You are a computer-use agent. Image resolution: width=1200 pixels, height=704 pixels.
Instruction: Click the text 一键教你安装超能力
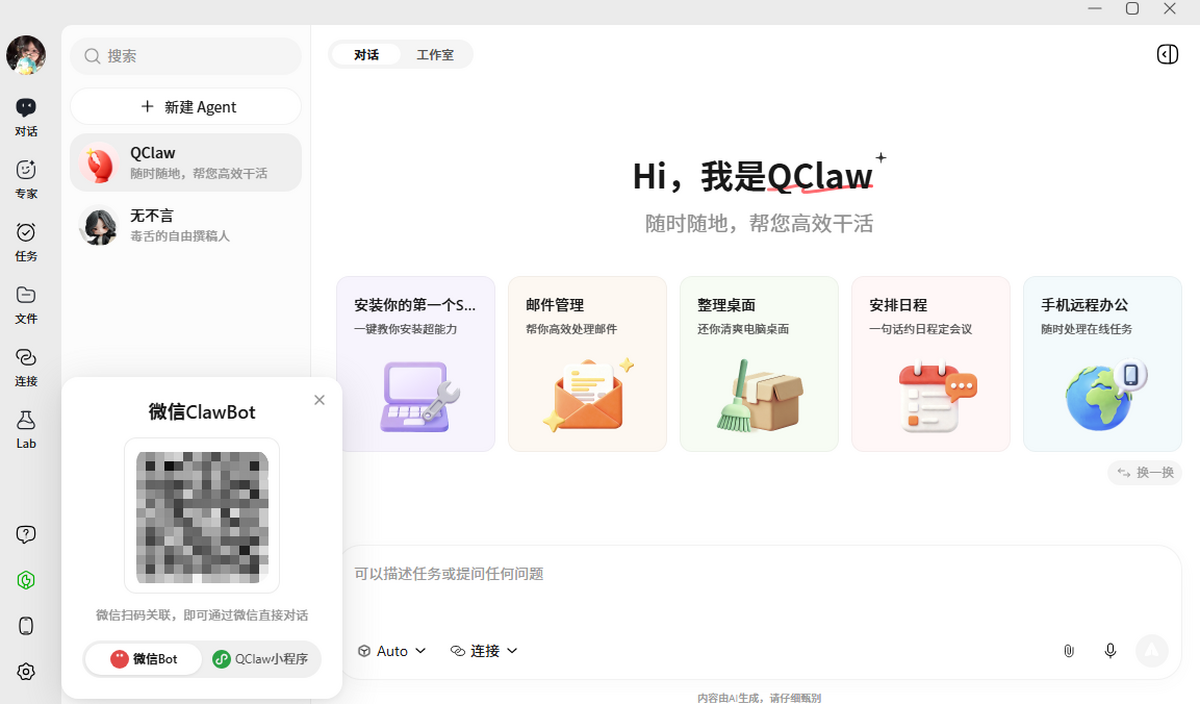pyautogui.click(x=406, y=329)
